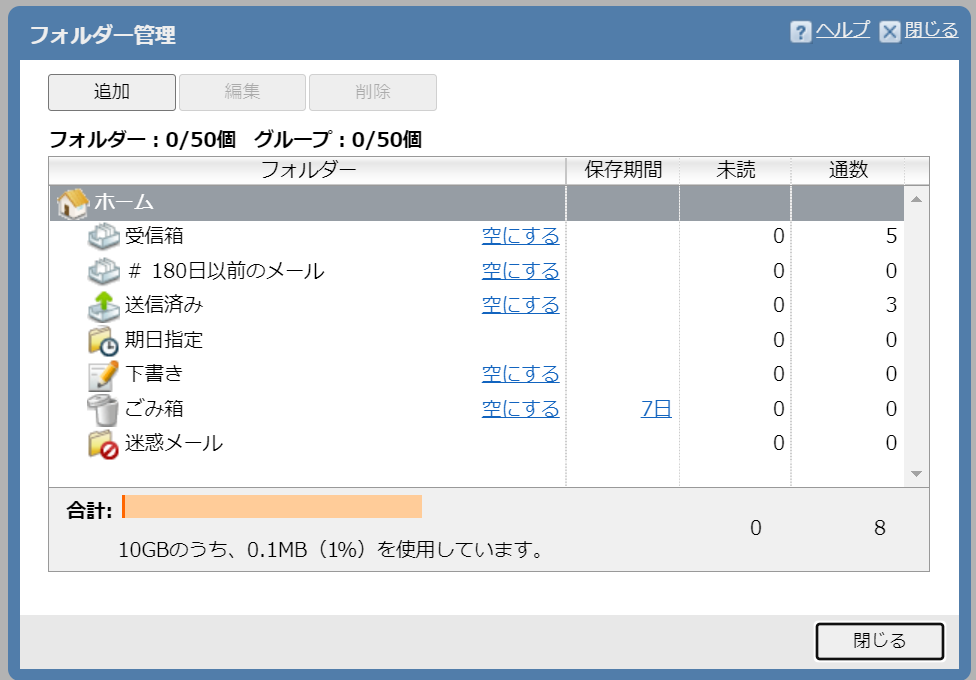
Task: Open the ヘルプ help link
Action: point(843,30)
